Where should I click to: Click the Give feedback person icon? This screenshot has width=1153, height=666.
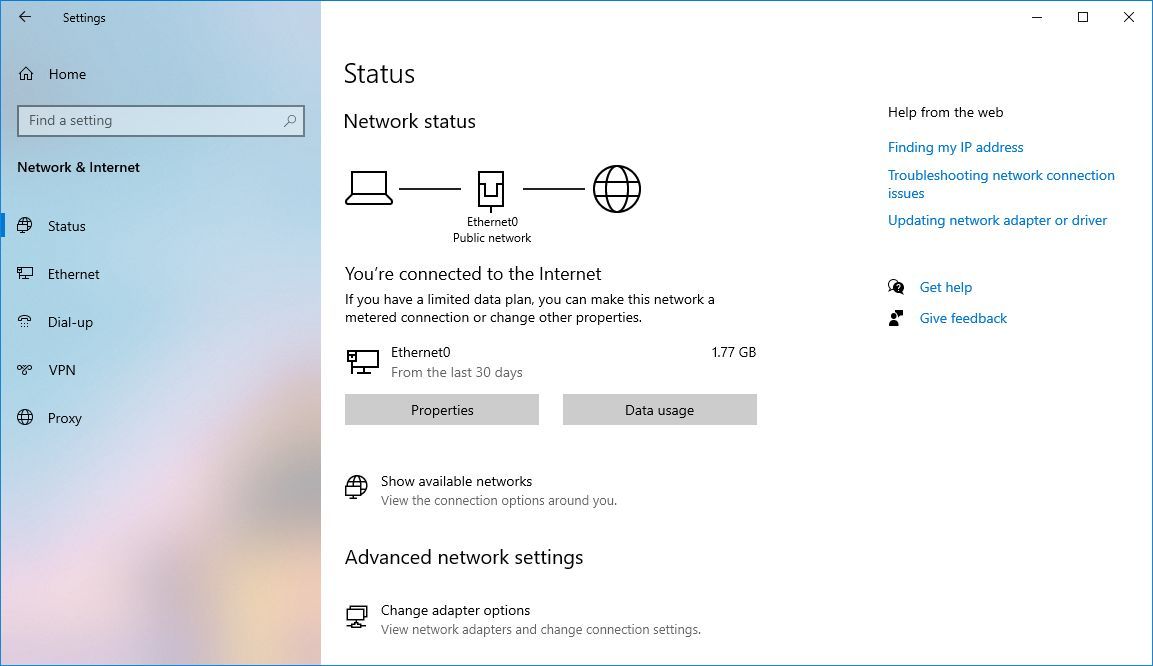point(896,318)
